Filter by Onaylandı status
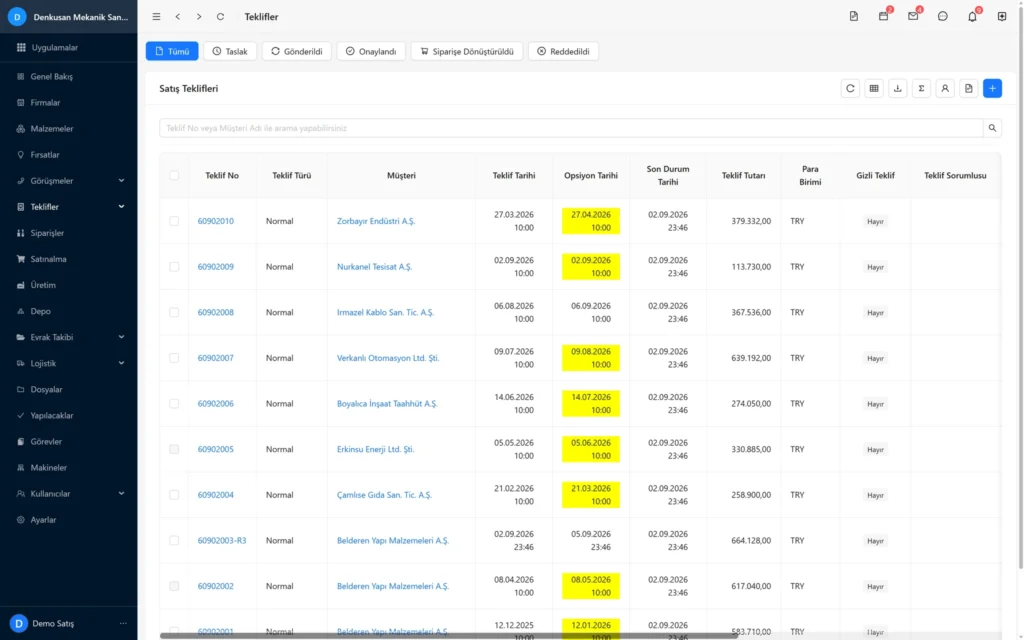The width and height of the screenshot is (1024, 640). (371, 51)
